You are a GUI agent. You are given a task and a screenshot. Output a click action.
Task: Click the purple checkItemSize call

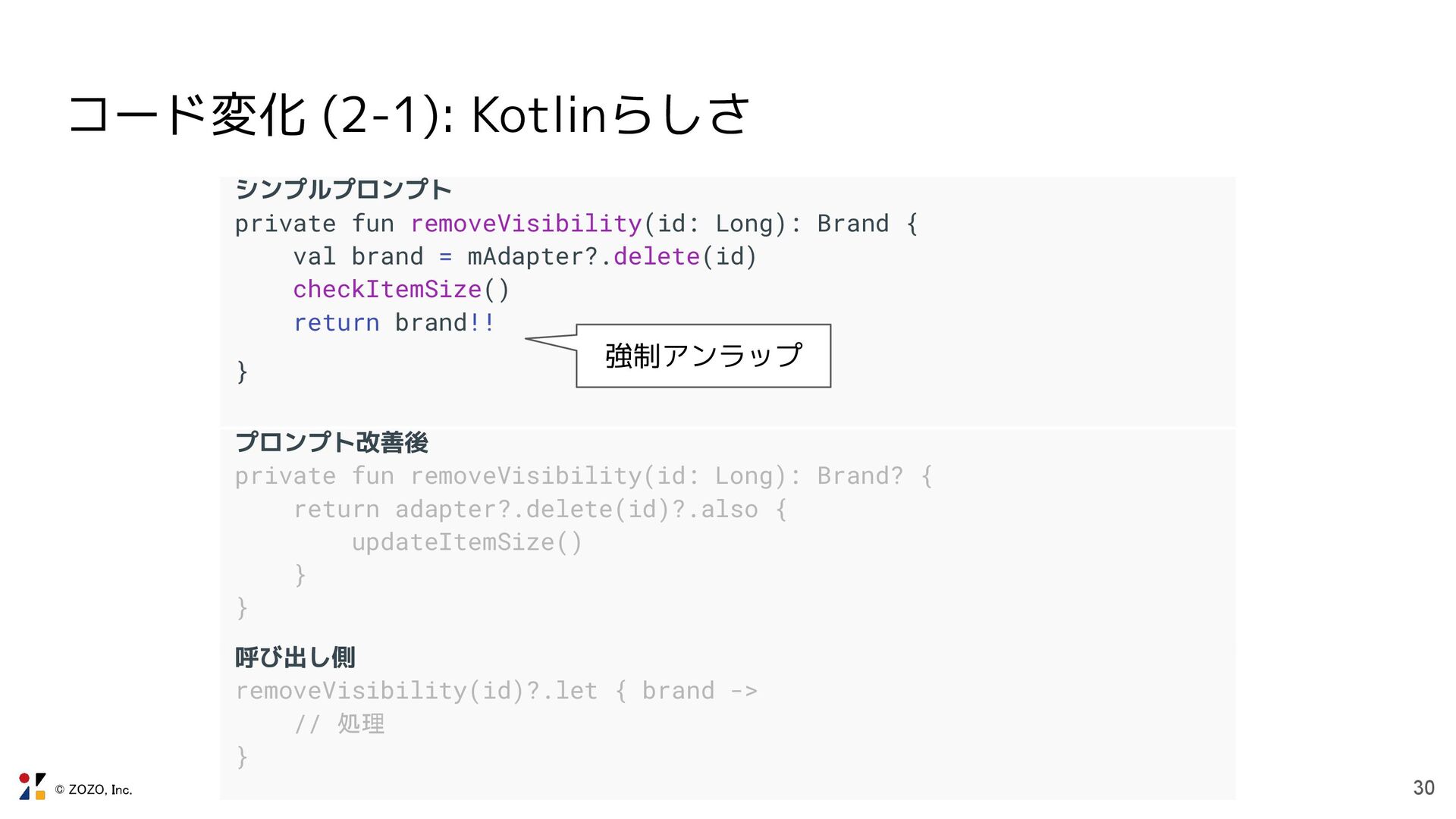pyautogui.click(x=387, y=290)
